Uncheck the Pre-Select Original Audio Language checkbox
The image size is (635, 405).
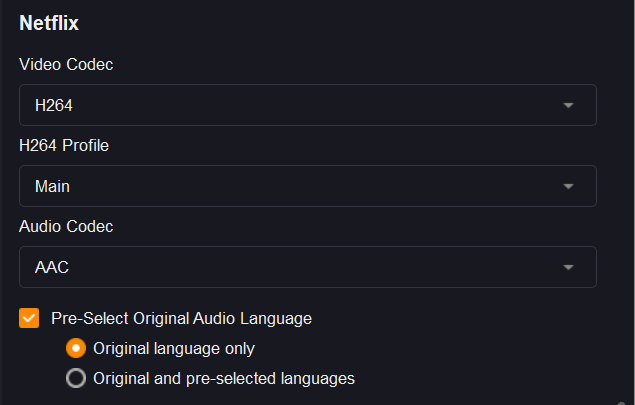coord(29,318)
